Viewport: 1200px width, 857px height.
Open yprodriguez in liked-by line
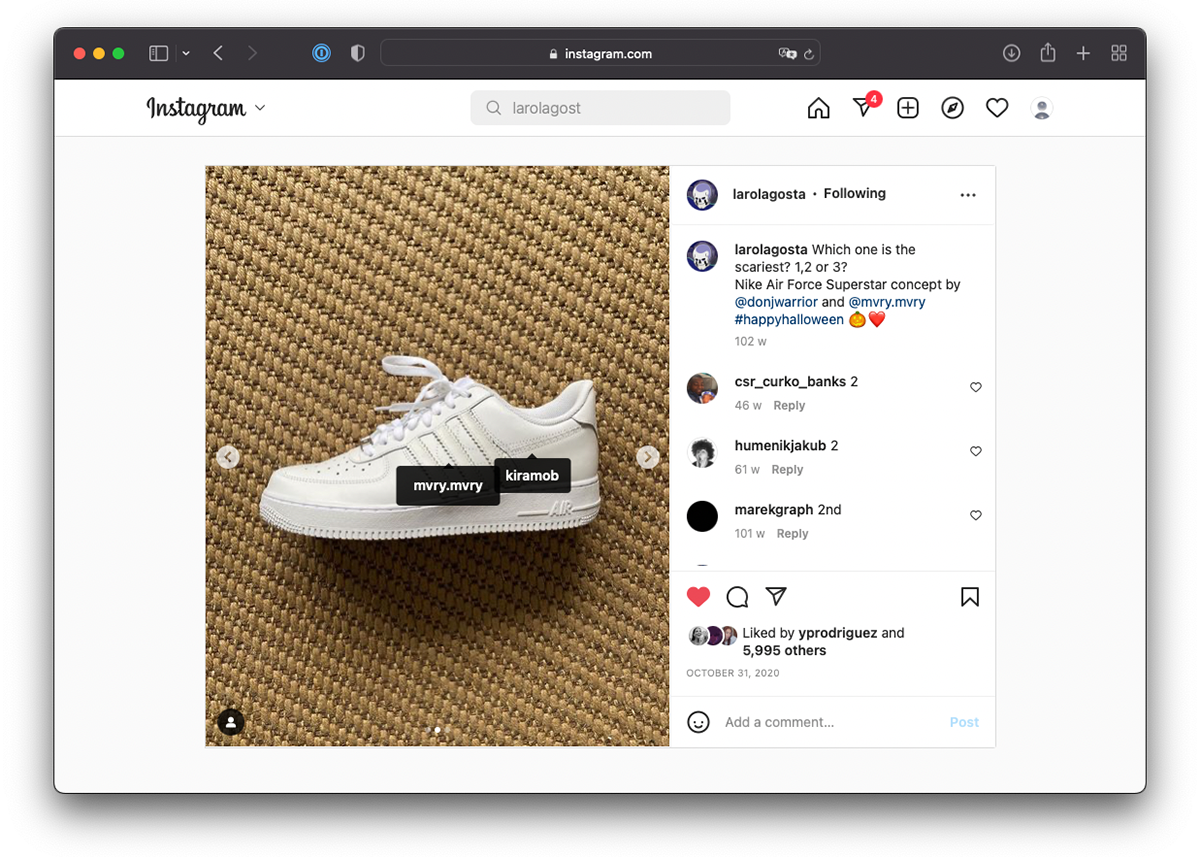[838, 632]
